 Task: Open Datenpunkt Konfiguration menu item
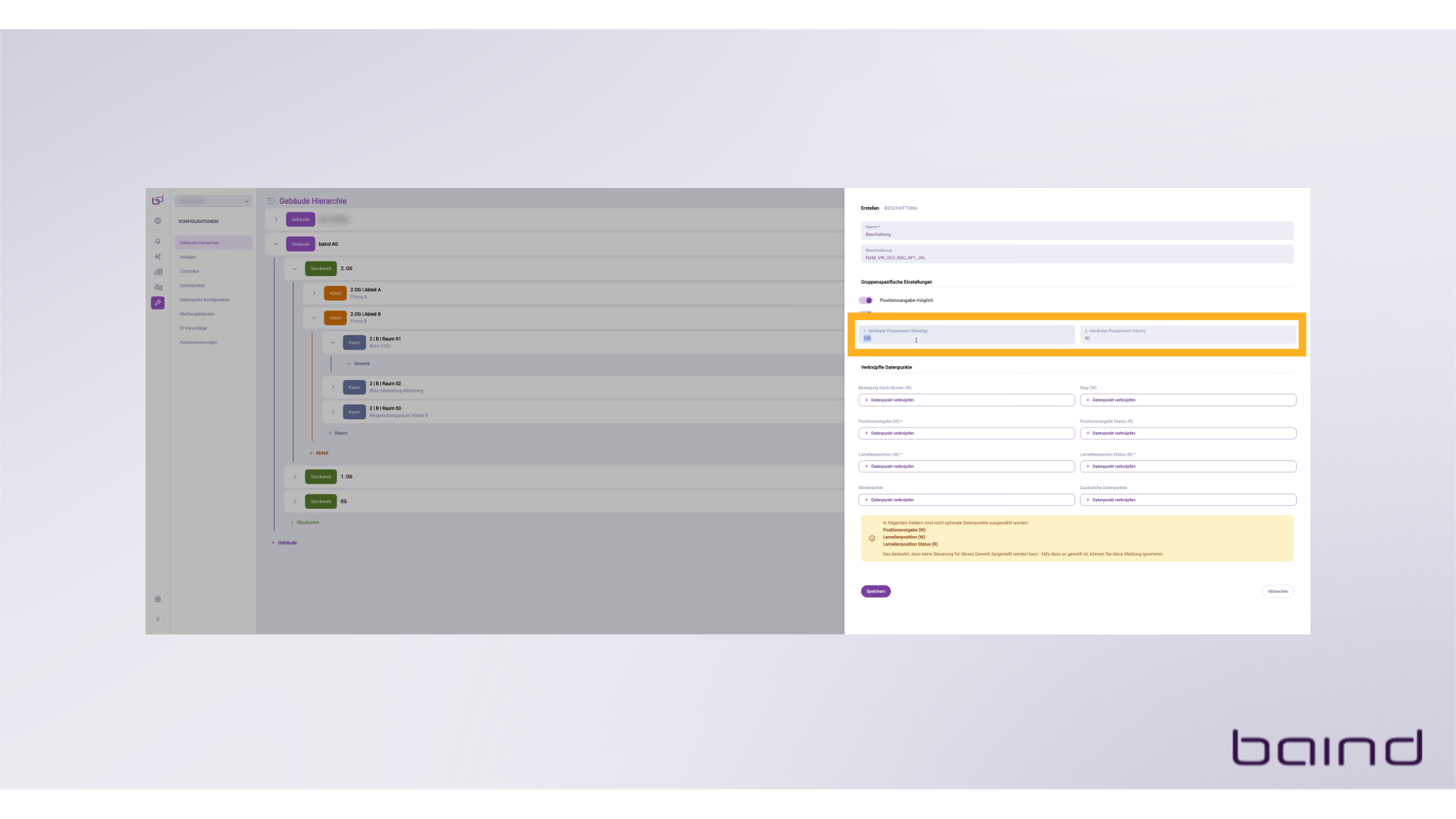click(x=205, y=300)
